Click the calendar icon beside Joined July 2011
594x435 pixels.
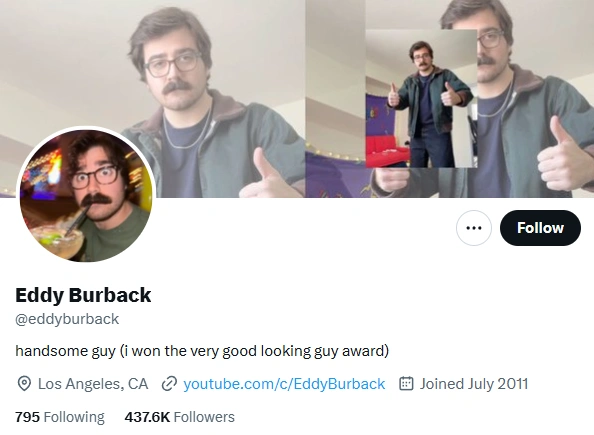(x=406, y=383)
